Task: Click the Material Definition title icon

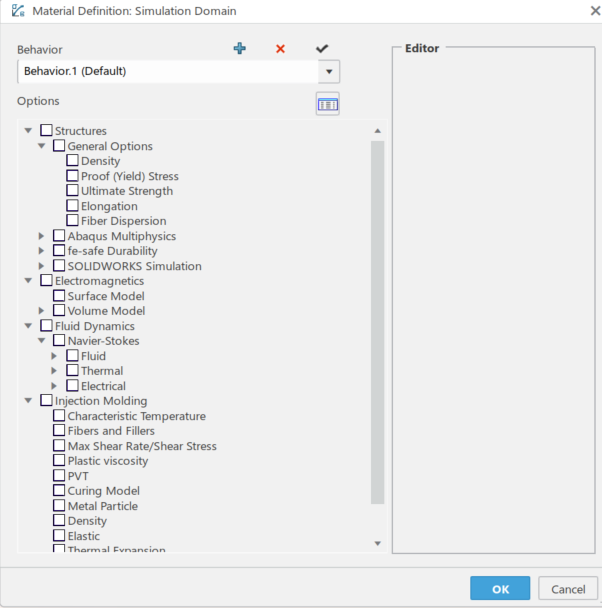Action: pyautogui.click(x=18, y=11)
